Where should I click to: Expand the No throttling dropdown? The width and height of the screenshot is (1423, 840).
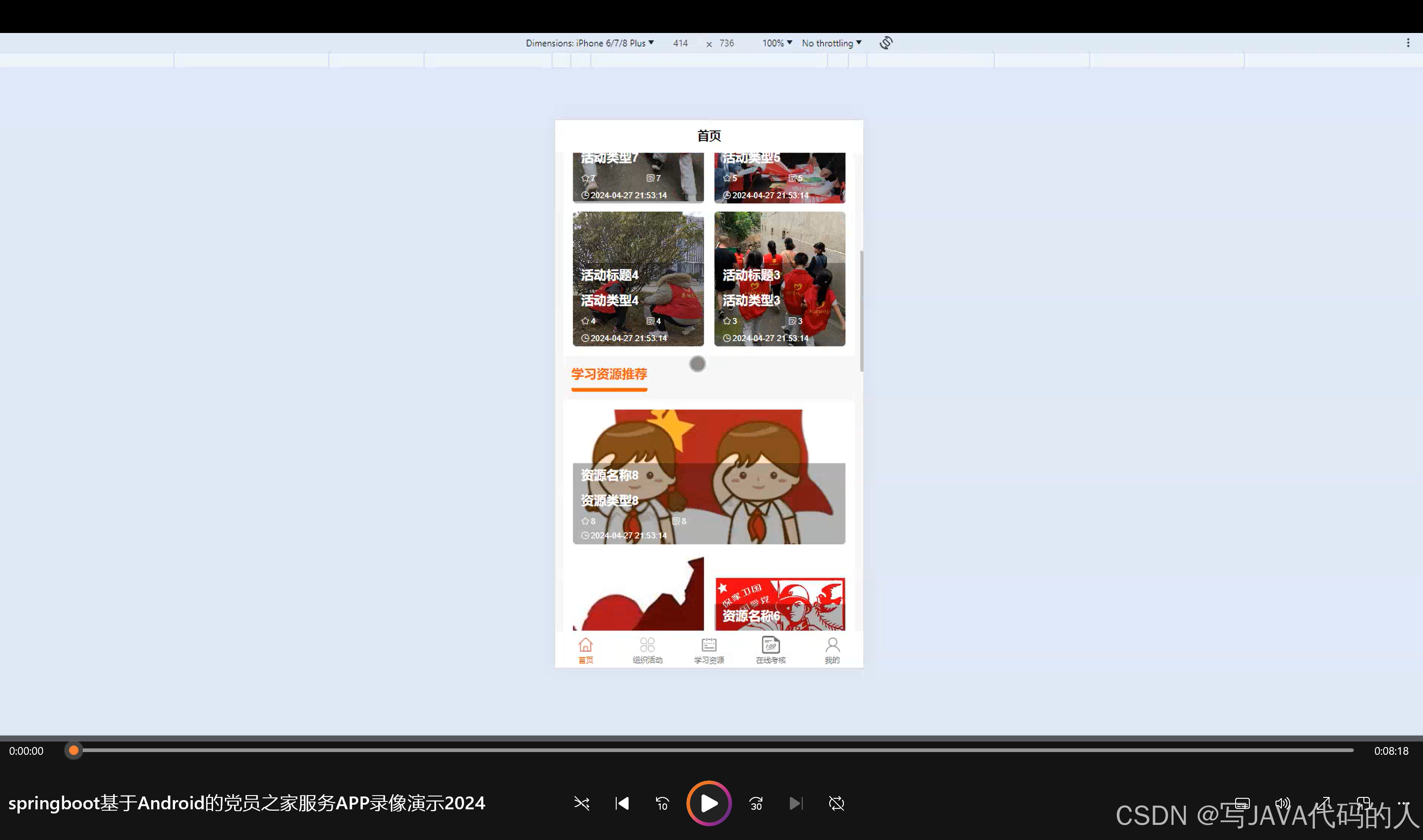click(x=831, y=43)
